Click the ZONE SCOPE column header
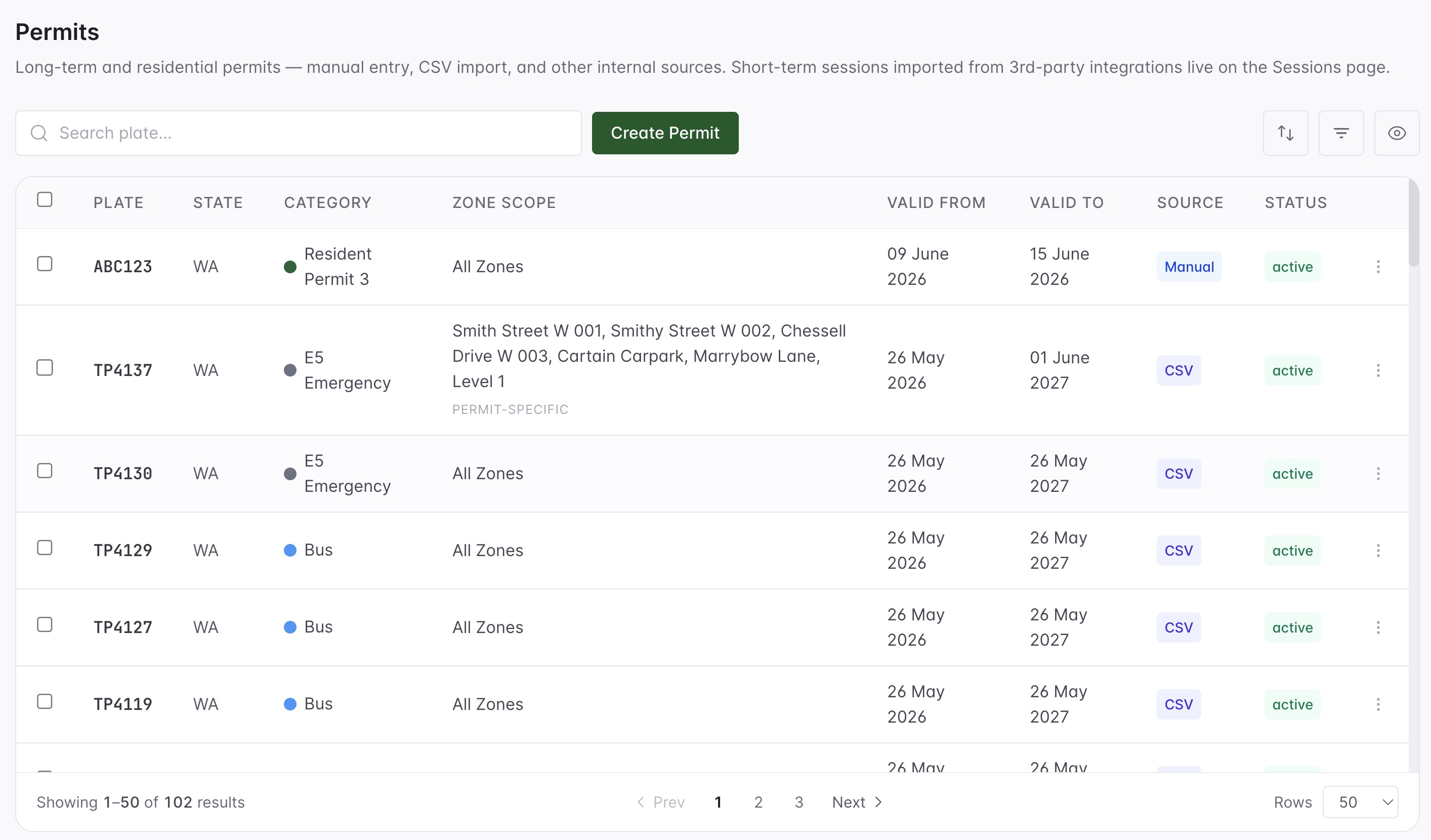 [503, 203]
